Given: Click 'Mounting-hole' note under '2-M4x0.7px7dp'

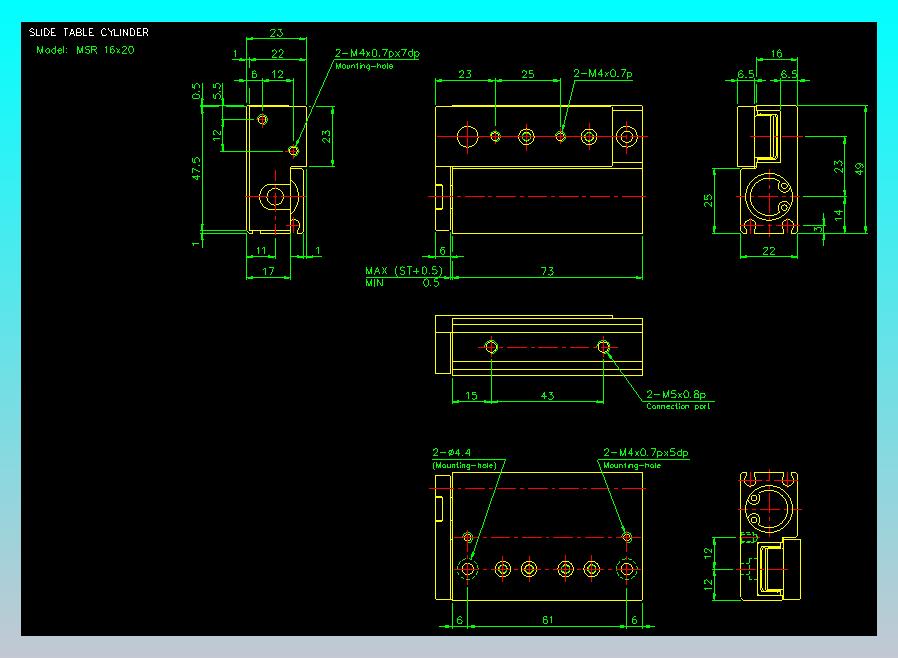Looking at the screenshot, I should tap(364, 66).
